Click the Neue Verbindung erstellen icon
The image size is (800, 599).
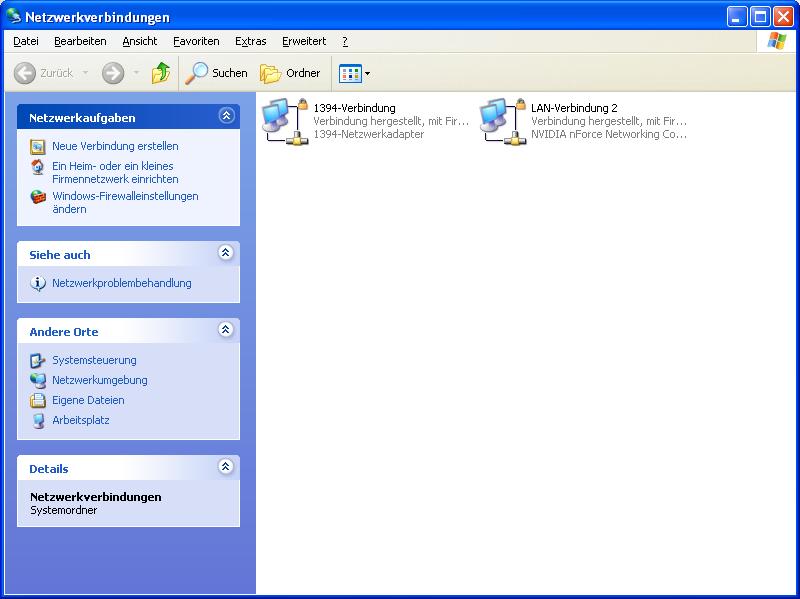click(x=38, y=147)
